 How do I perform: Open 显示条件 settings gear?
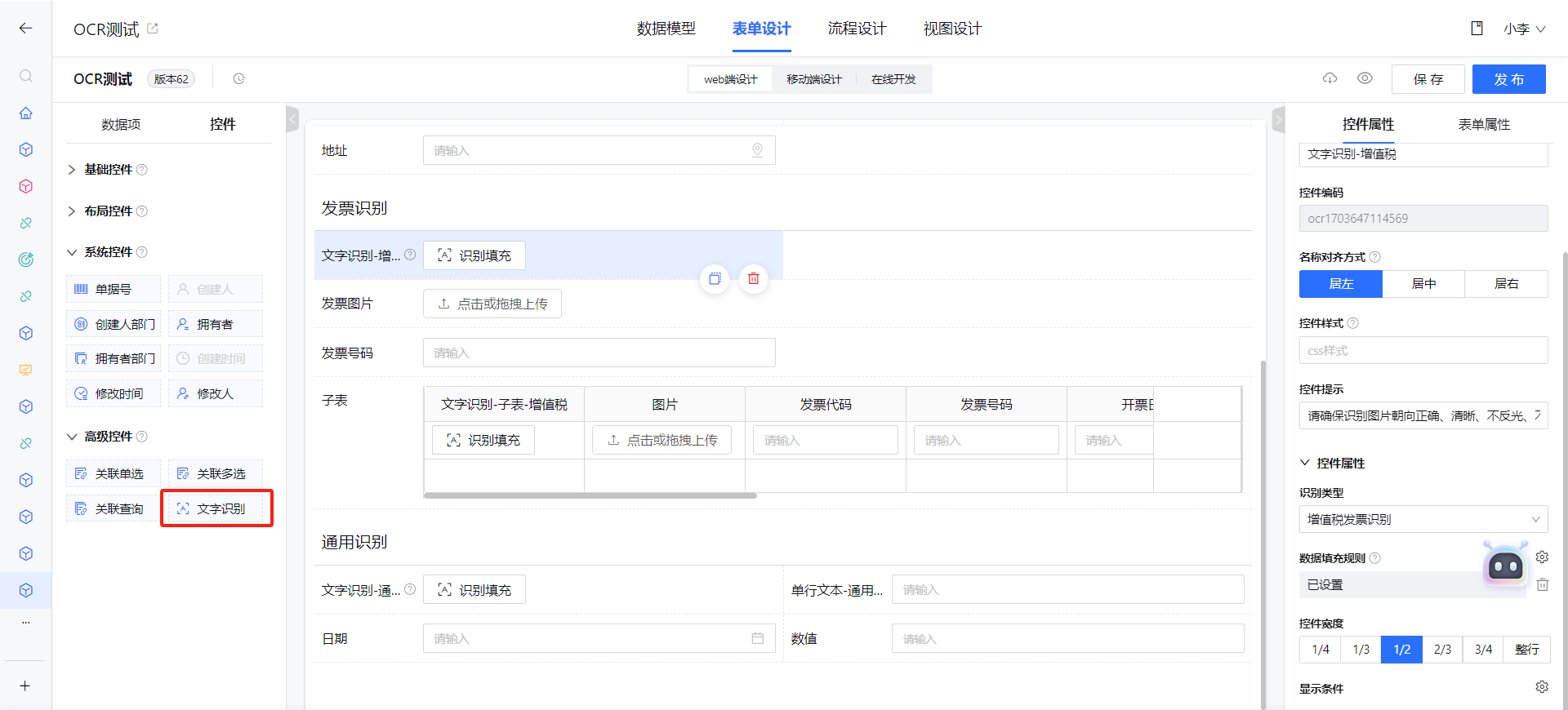click(x=1542, y=687)
